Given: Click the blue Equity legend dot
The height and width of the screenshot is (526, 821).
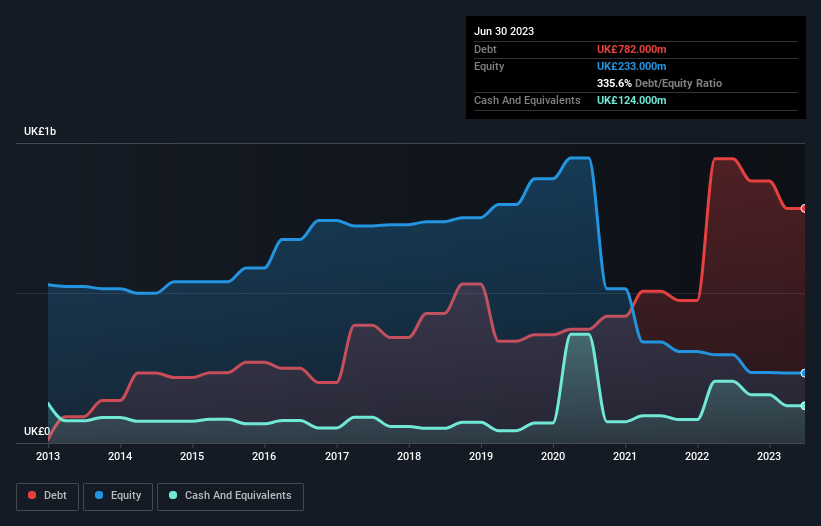Looking at the screenshot, I should click(99, 495).
